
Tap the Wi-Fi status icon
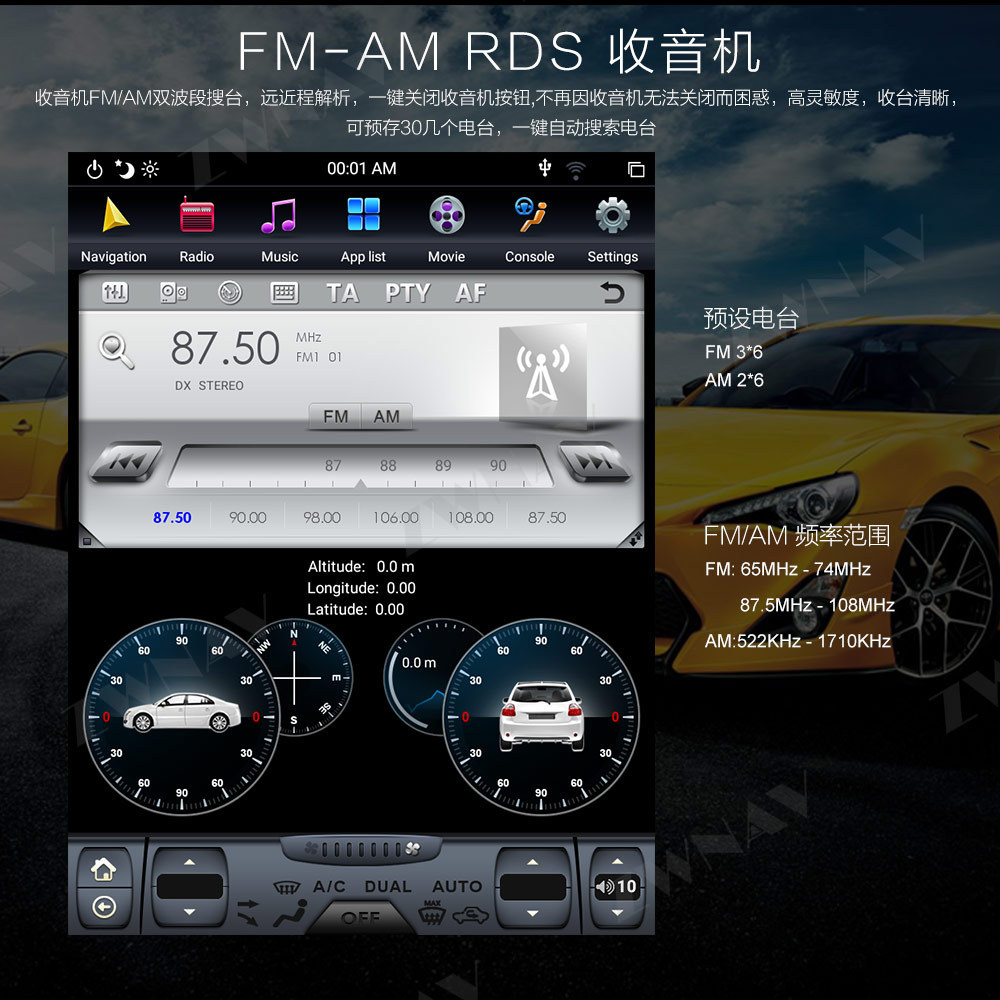(x=575, y=170)
